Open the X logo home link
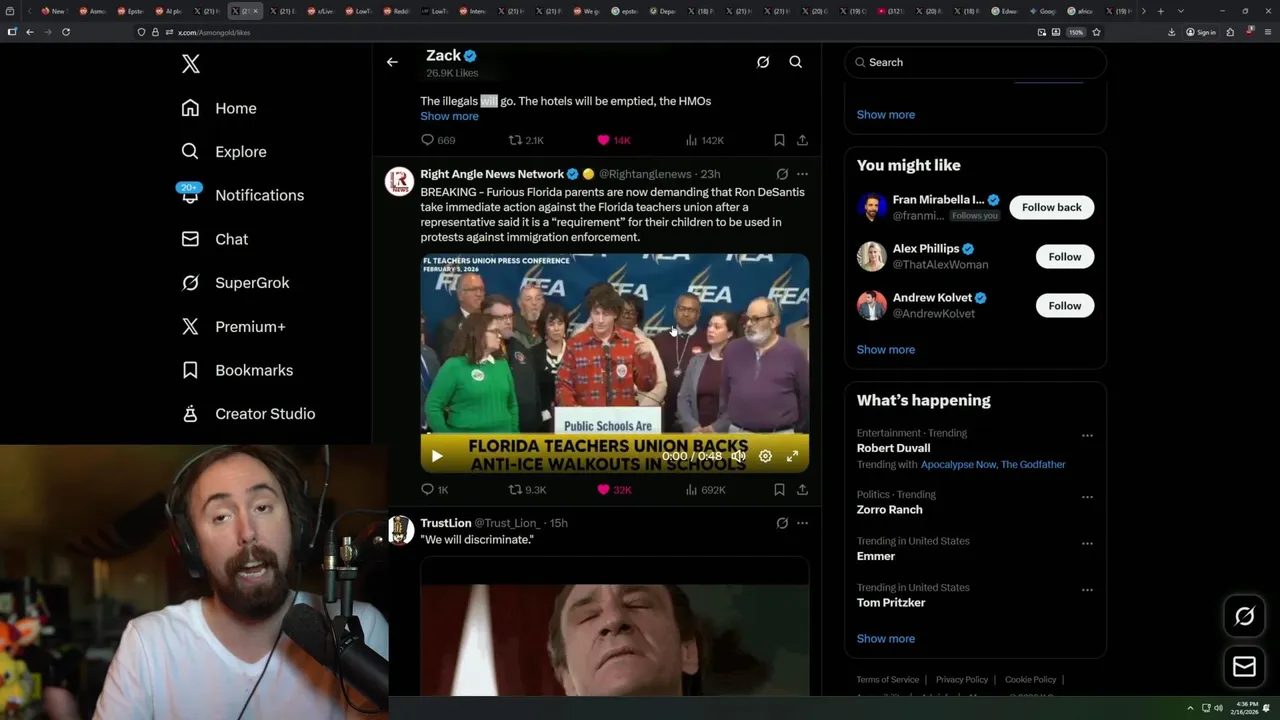Screen dimensions: 1280x720 (191, 64)
